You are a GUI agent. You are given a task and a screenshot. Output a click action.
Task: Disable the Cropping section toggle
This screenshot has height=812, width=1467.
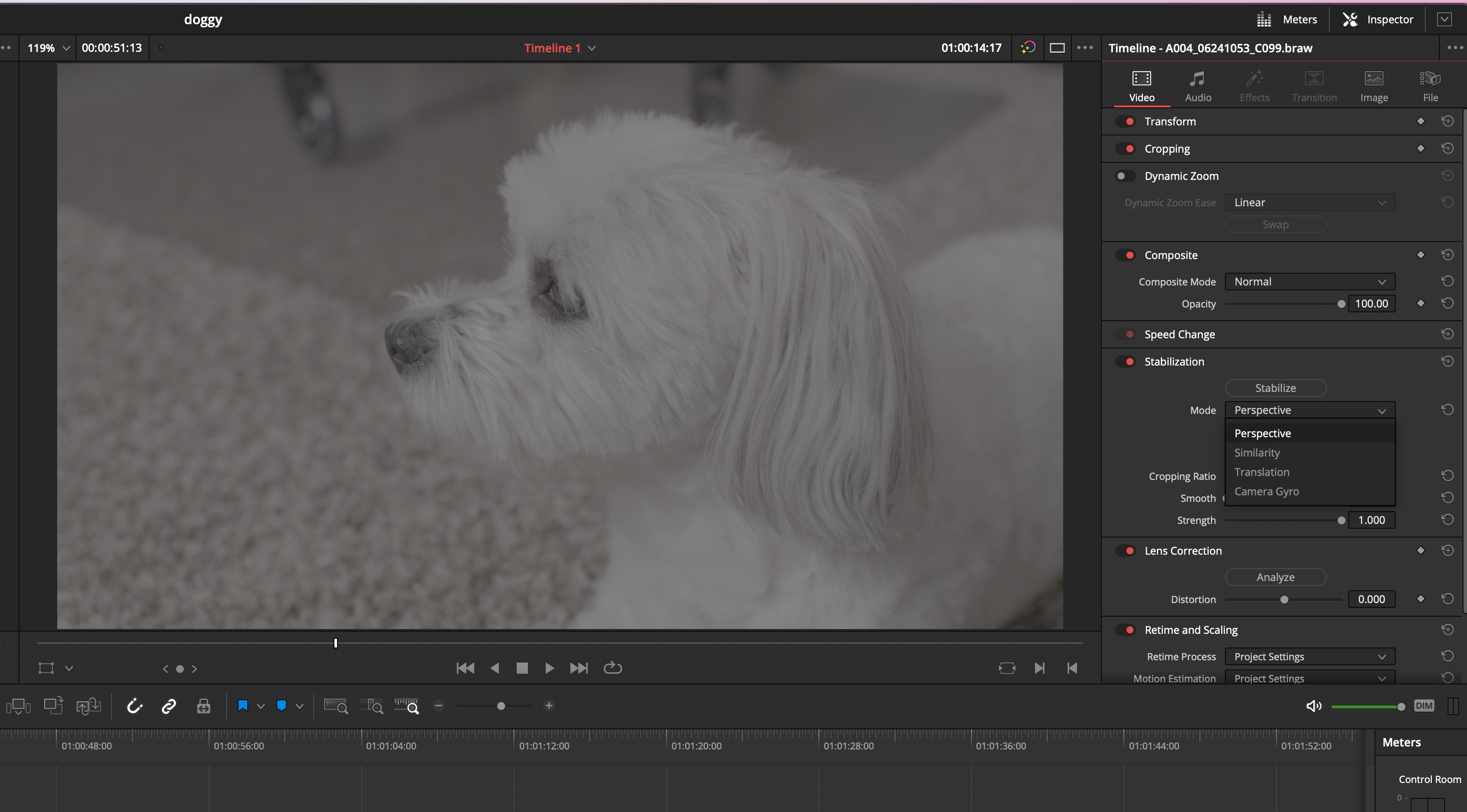pyautogui.click(x=1126, y=149)
